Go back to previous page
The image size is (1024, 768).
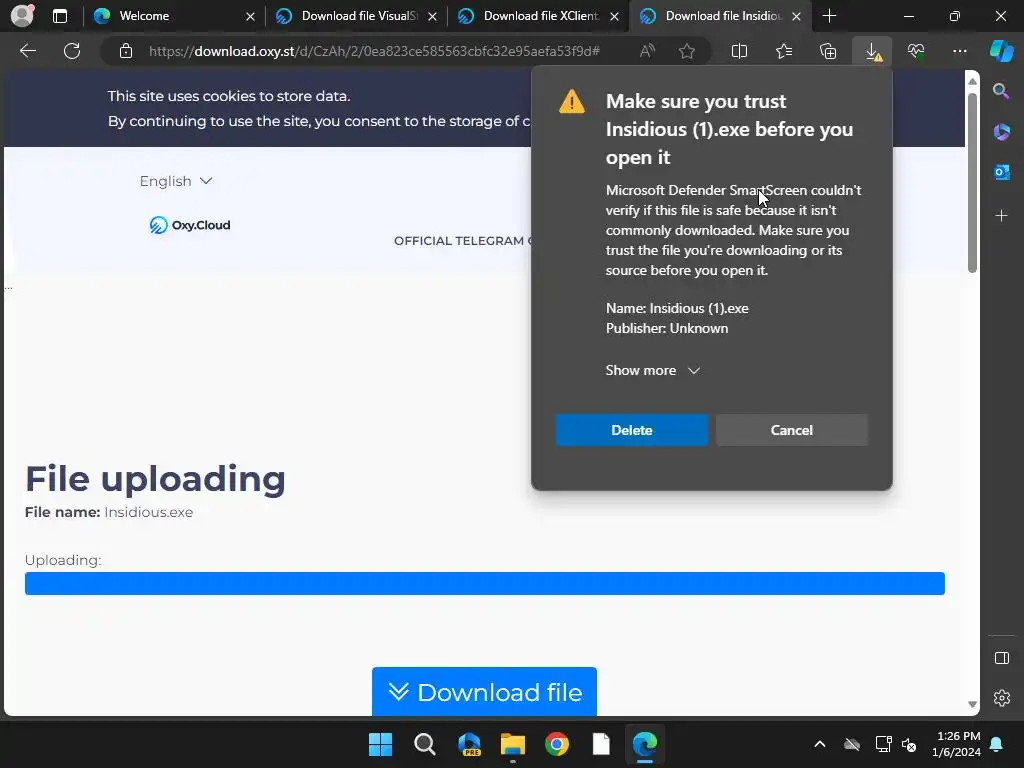[28, 51]
